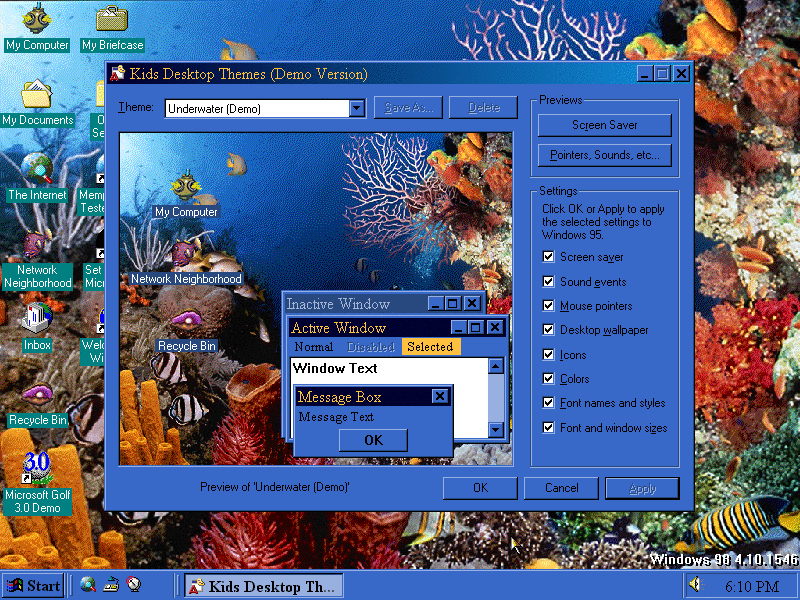Screen dimensions: 800x600
Task: Select the Normal item in the Active Window preview
Action: coord(314,347)
